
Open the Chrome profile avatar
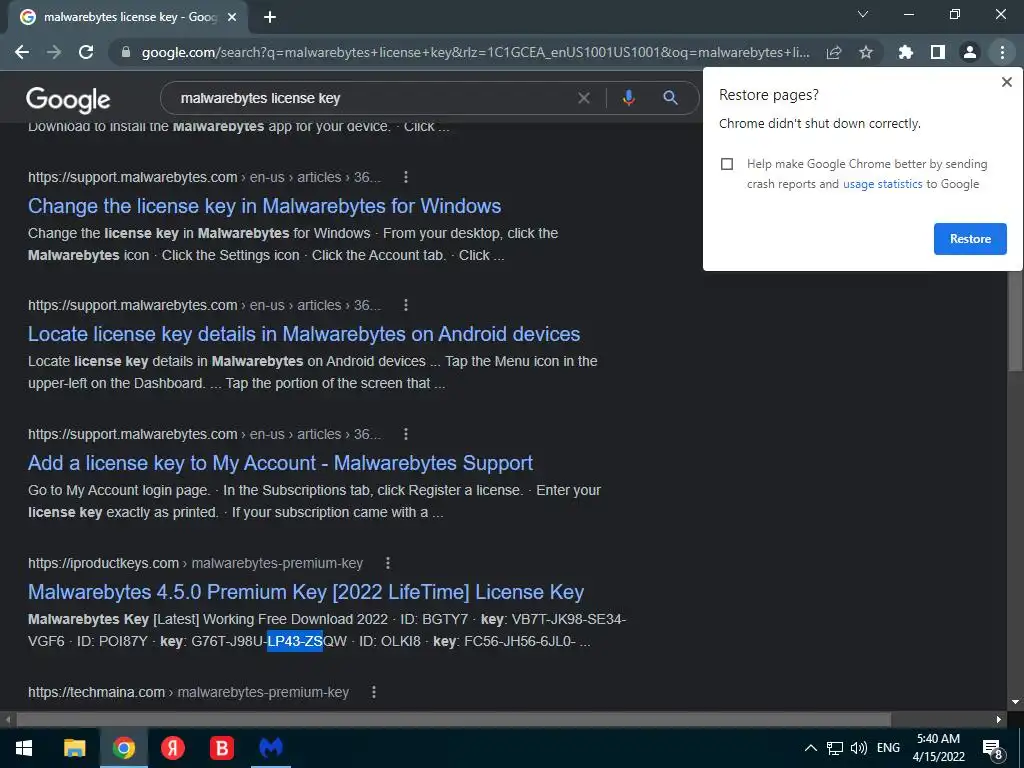tap(970, 52)
